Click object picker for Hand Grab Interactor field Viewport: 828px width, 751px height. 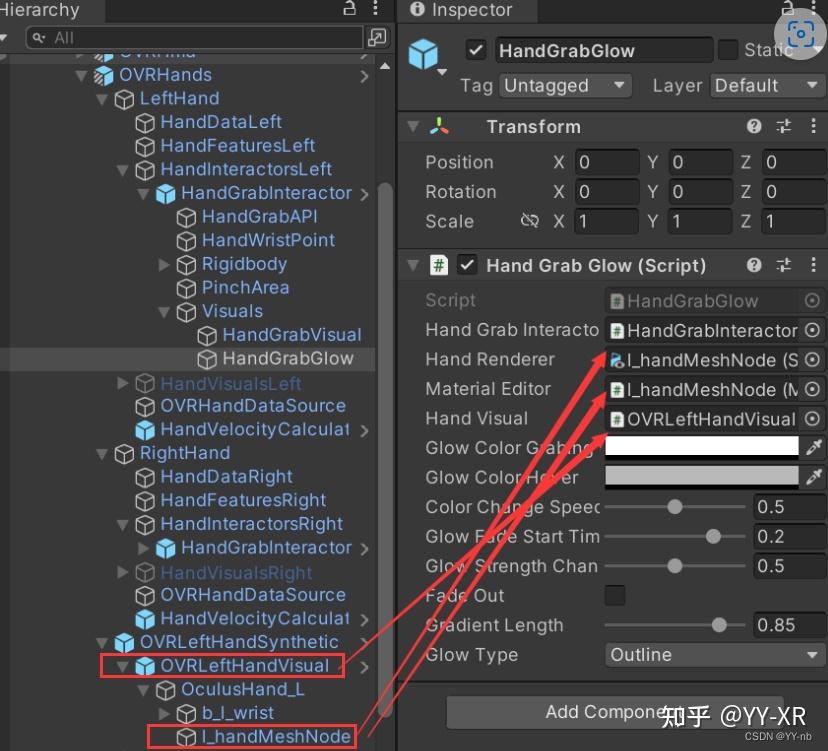pyautogui.click(x=812, y=330)
